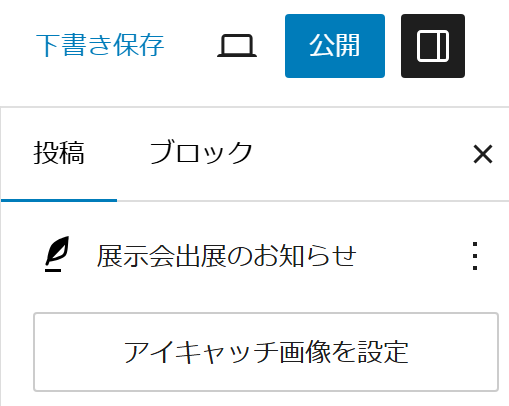Viewport: 509px width, 406px height.
Task: Save the draft via 下書き保存
Action: click(x=100, y=46)
